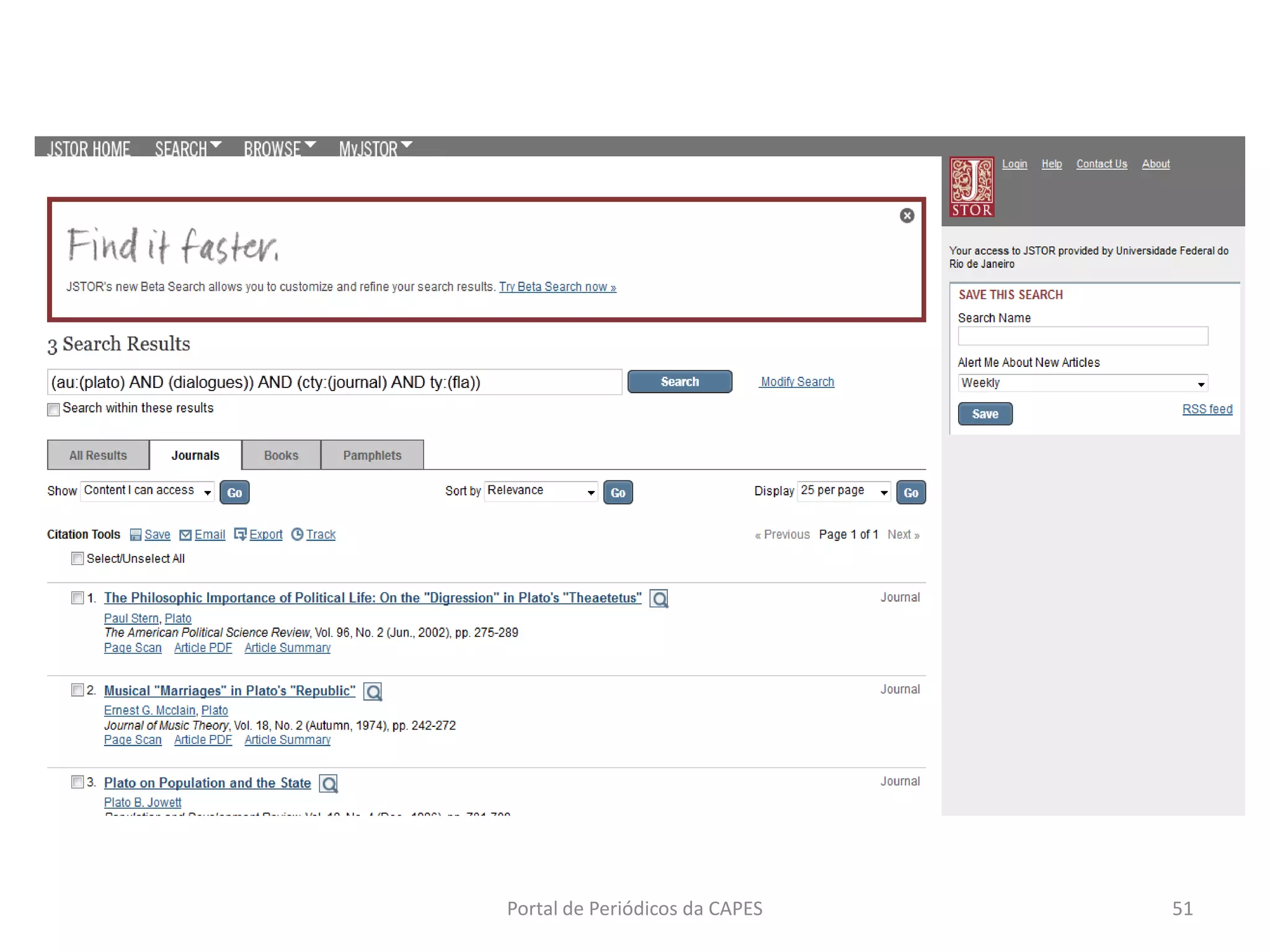Open the BROWSE menu
The height and width of the screenshot is (952, 1270).
point(279,149)
